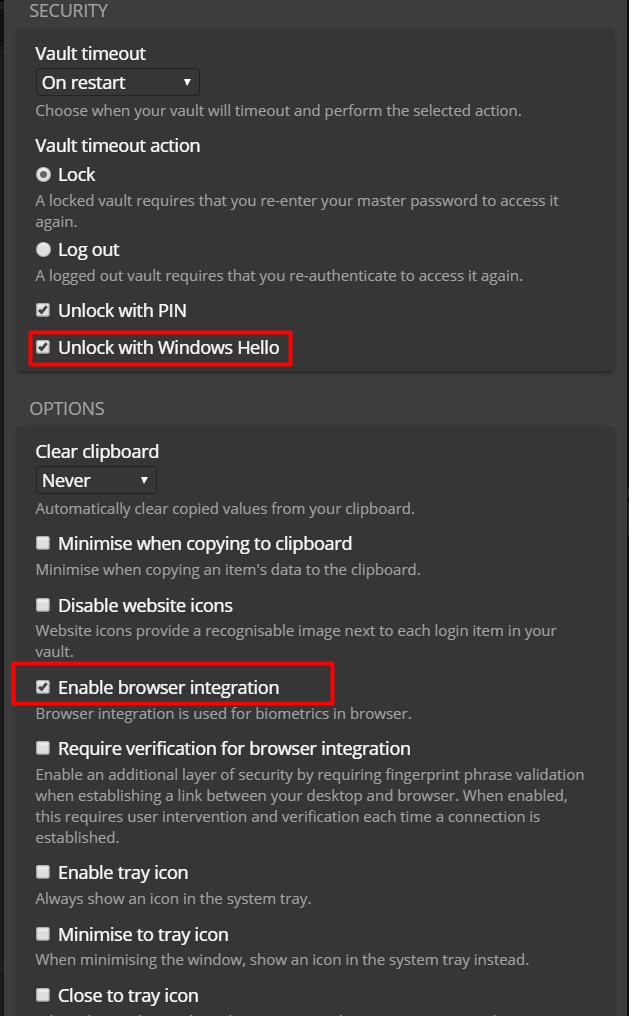Viewport: 629px width, 1016px height.
Task: Click the dropdown arrow beside 'Never'
Action: click(x=147, y=480)
